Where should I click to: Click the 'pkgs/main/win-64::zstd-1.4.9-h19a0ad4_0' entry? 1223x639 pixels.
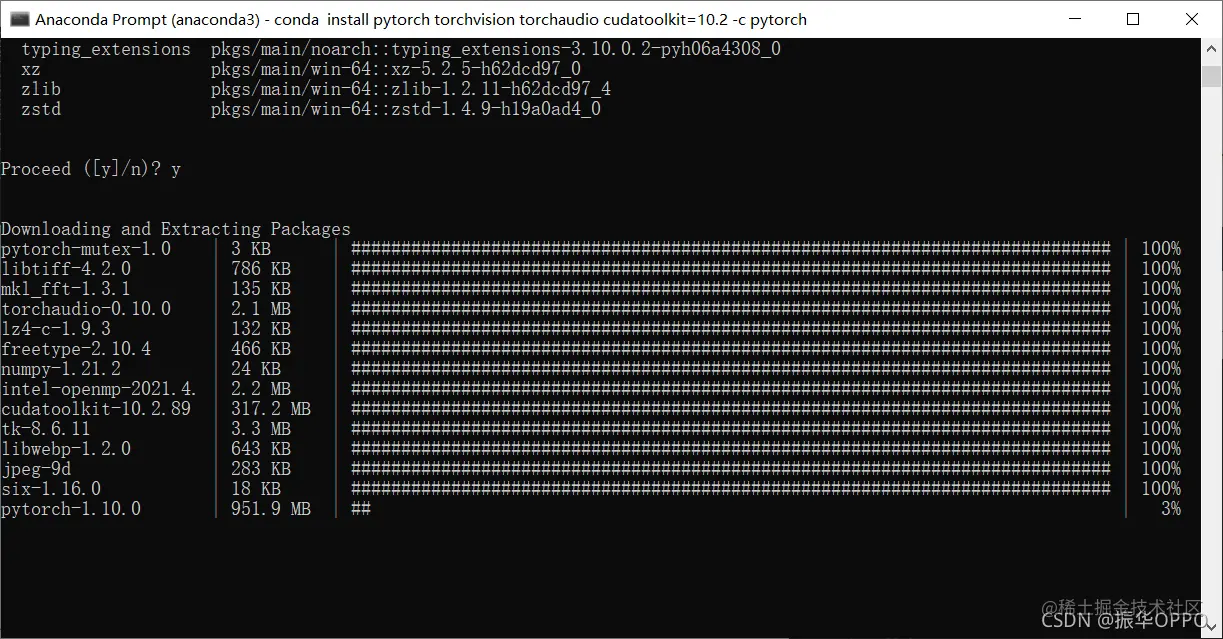406,109
